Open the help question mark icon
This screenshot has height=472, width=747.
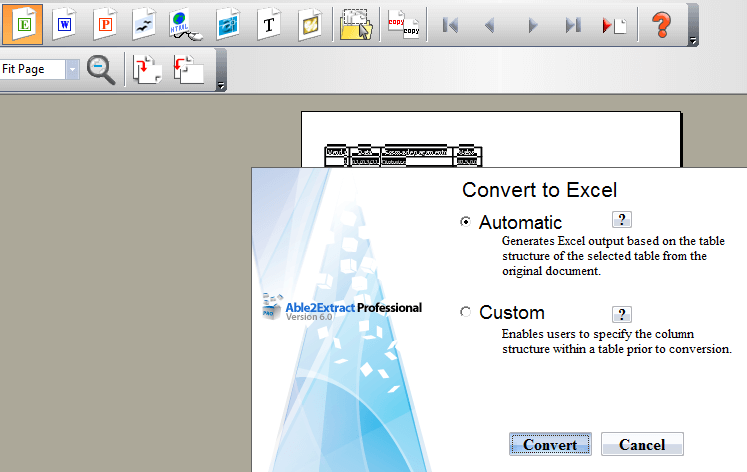click(x=660, y=25)
